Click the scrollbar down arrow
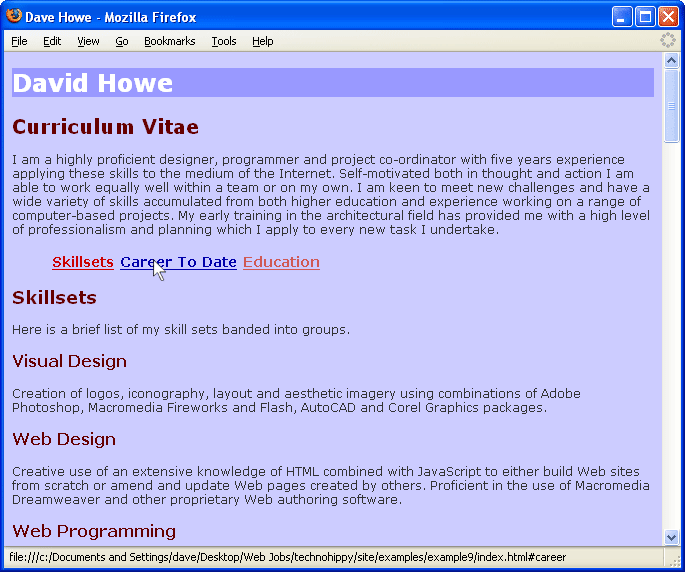The width and height of the screenshot is (685, 572). (671, 537)
